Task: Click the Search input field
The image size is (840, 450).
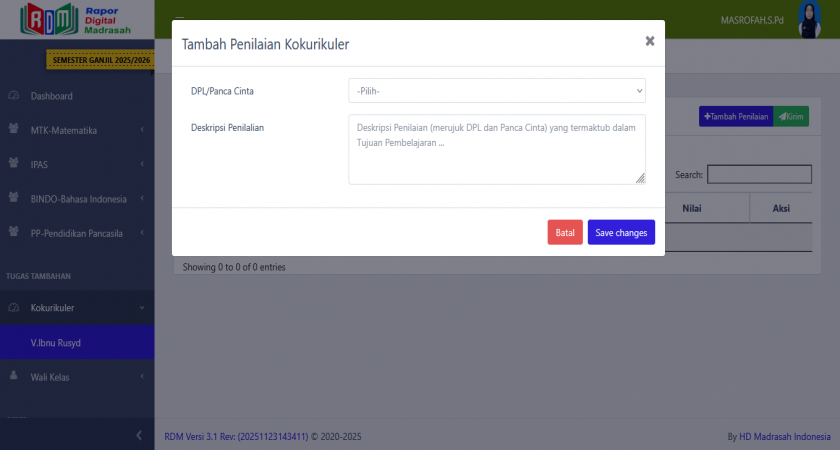Action: coord(759,175)
